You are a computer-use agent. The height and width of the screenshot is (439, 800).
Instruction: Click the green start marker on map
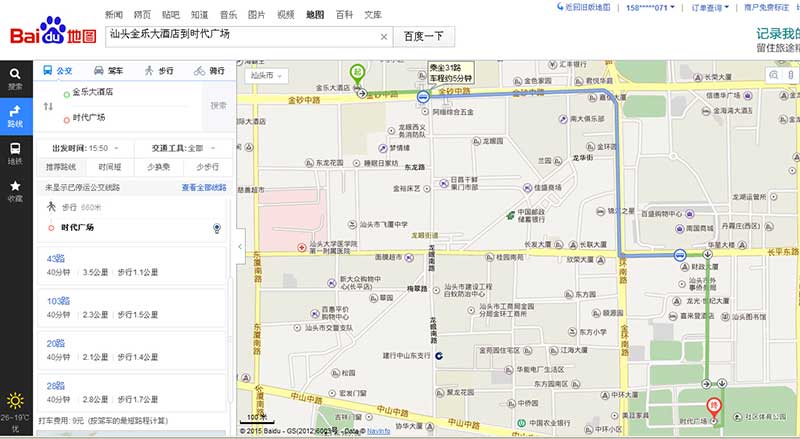click(x=357, y=73)
